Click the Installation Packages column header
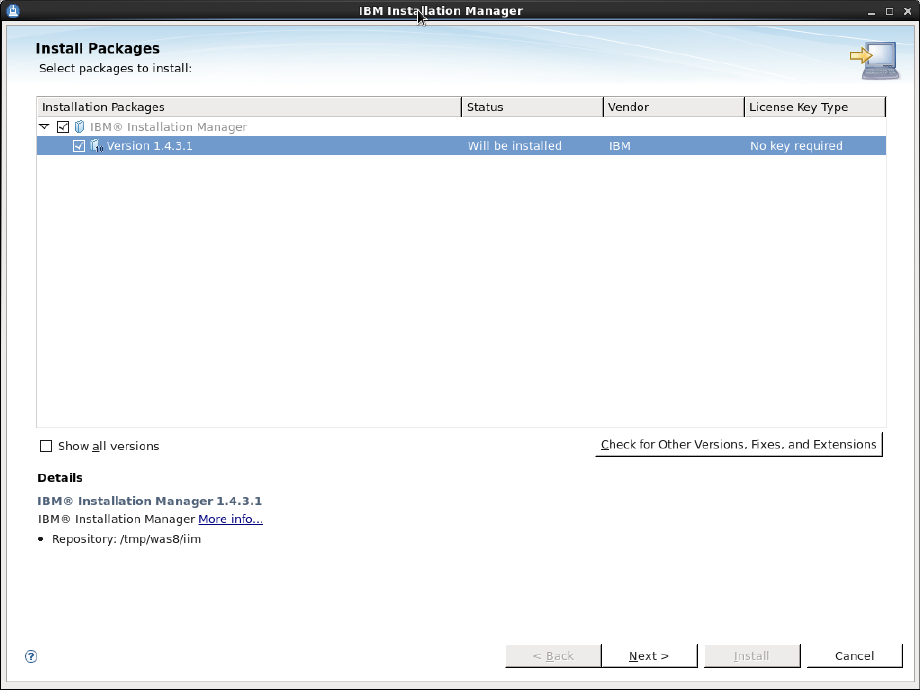 [x=249, y=107]
